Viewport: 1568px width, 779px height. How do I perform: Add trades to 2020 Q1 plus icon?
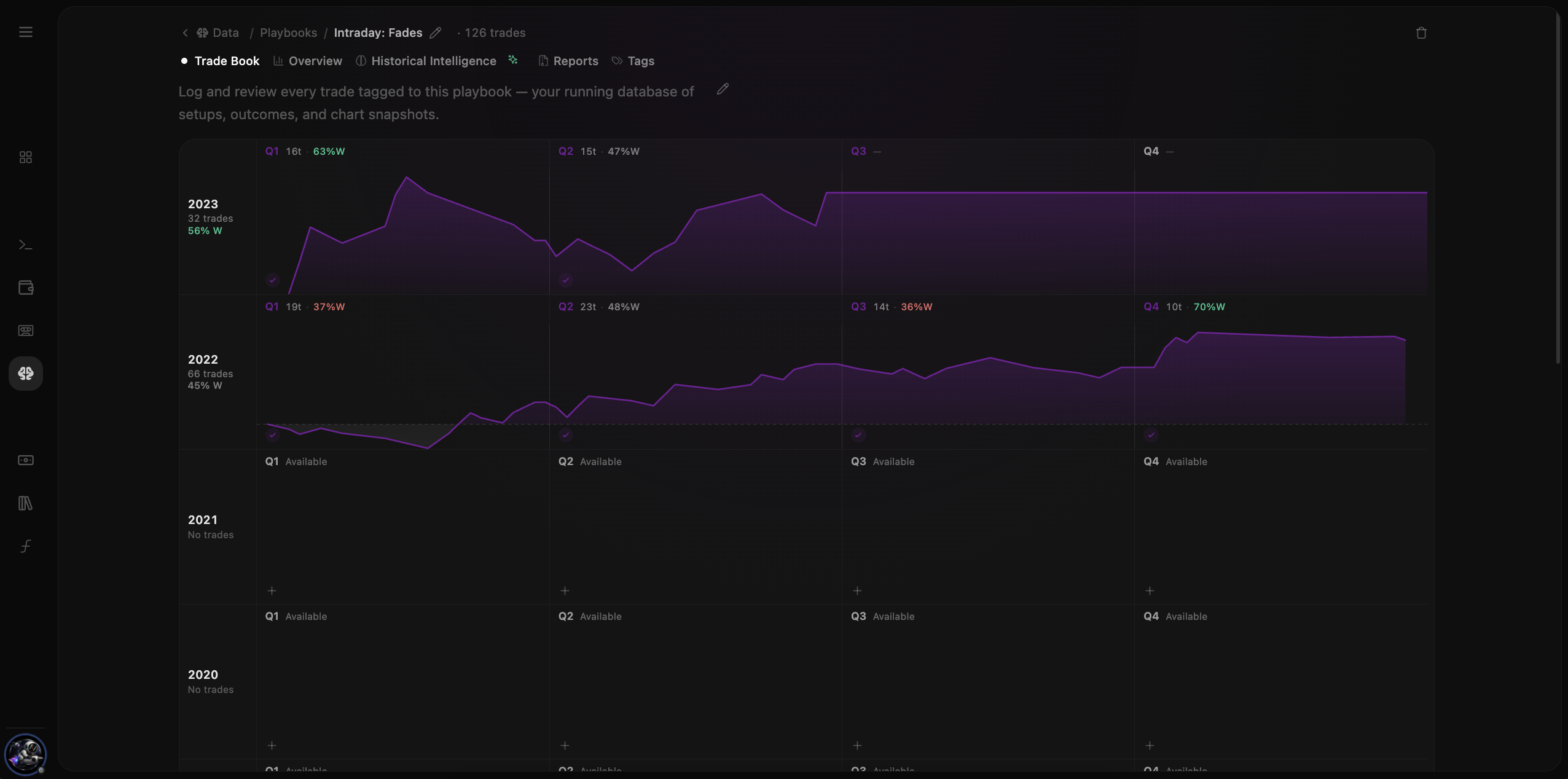[272, 745]
